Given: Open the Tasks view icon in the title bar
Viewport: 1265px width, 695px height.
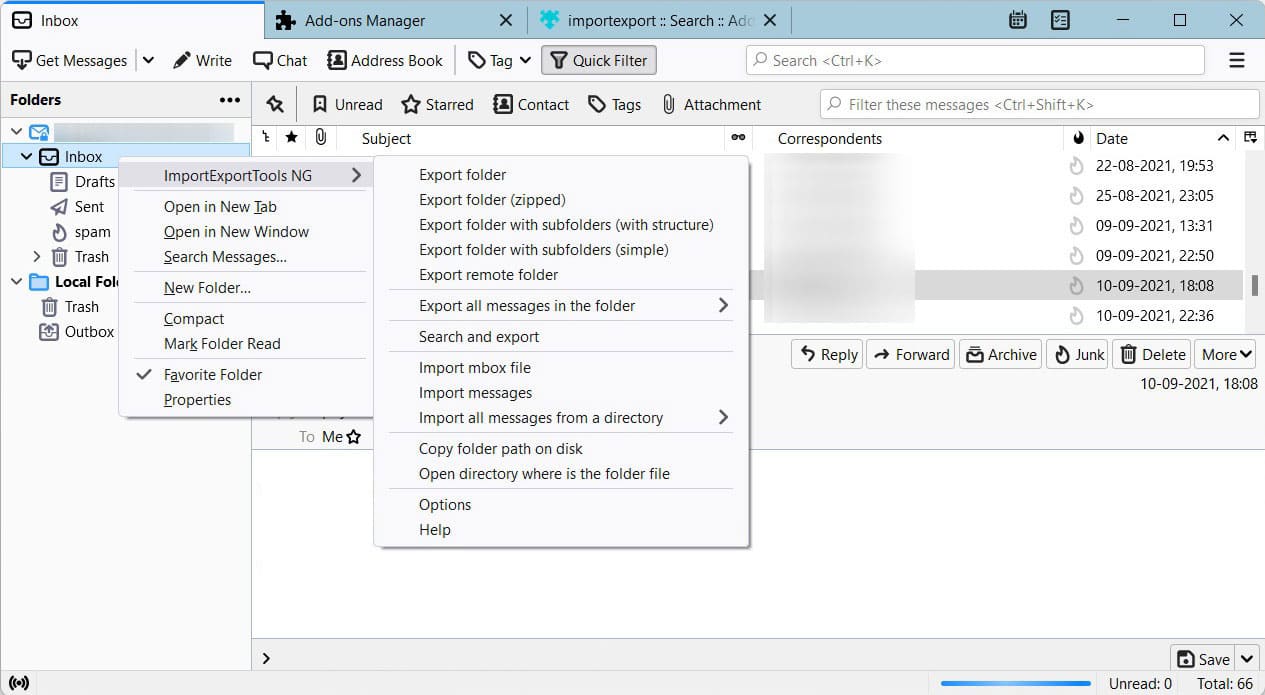Looking at the screenshot, I should tap(1059, 19).
